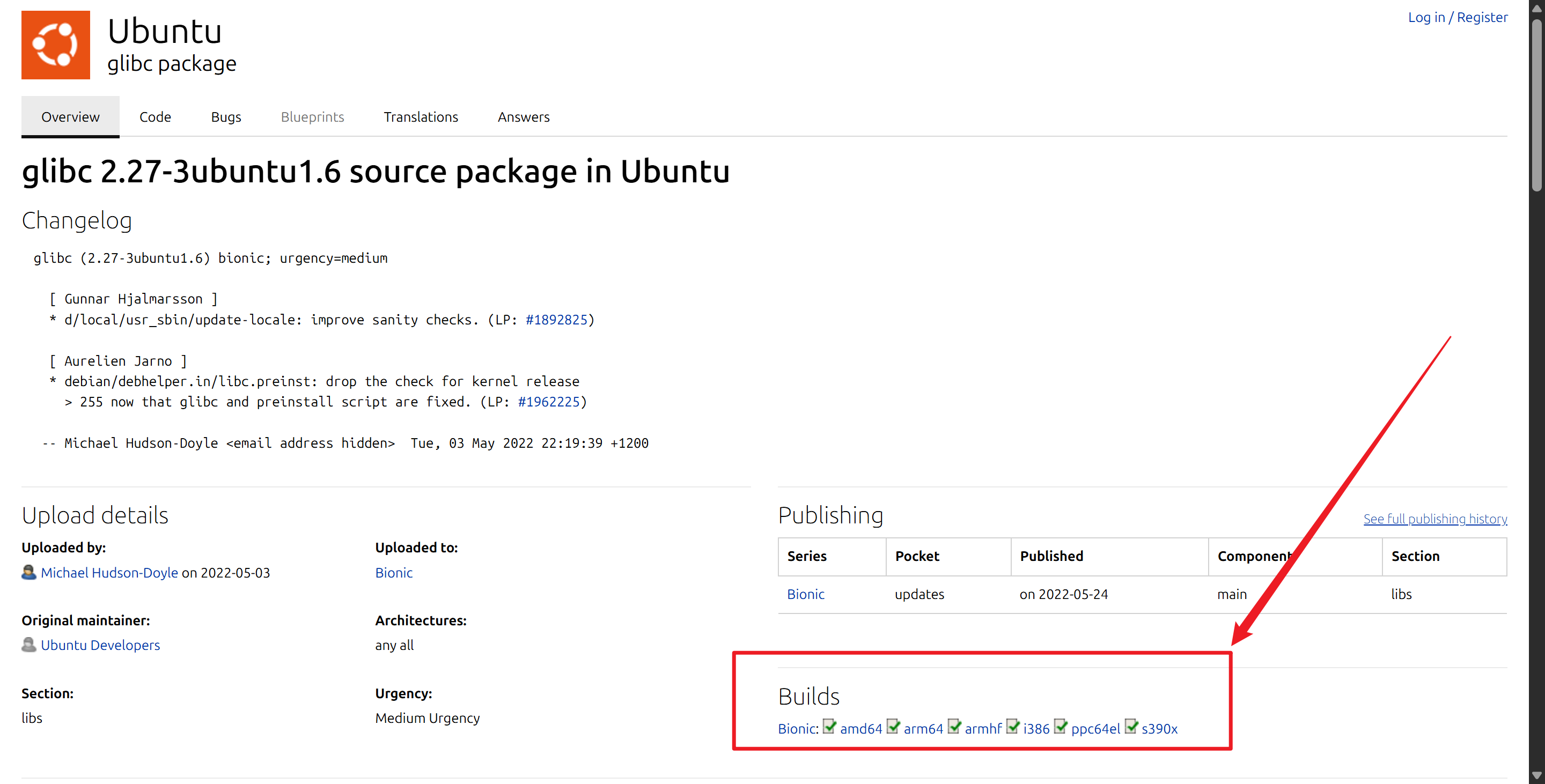The width and height of the screenshot is (1545, 784).
Task: Go to the Translations tab
Action: [x=421, y=117]
